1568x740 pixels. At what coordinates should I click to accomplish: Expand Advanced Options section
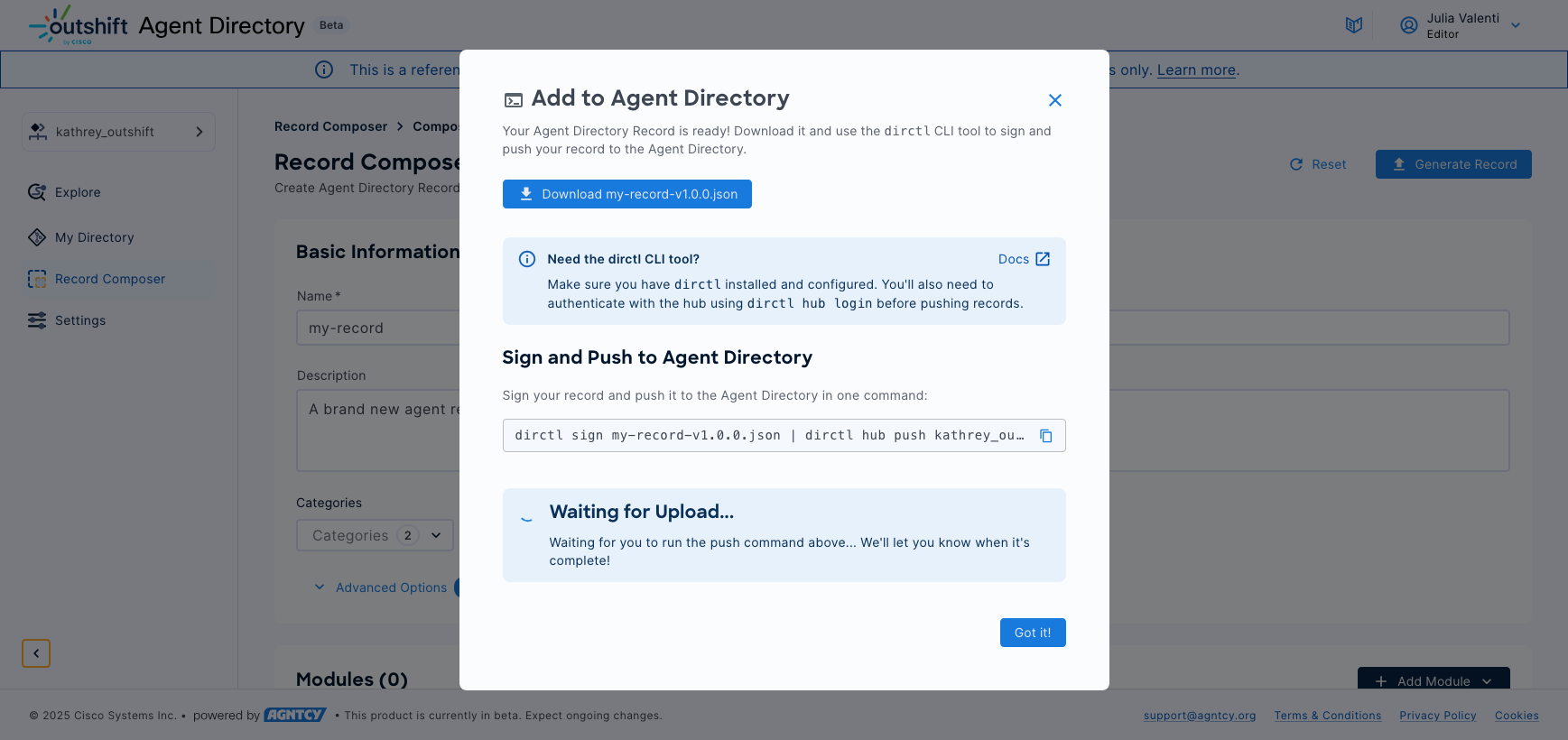[381, 587]
